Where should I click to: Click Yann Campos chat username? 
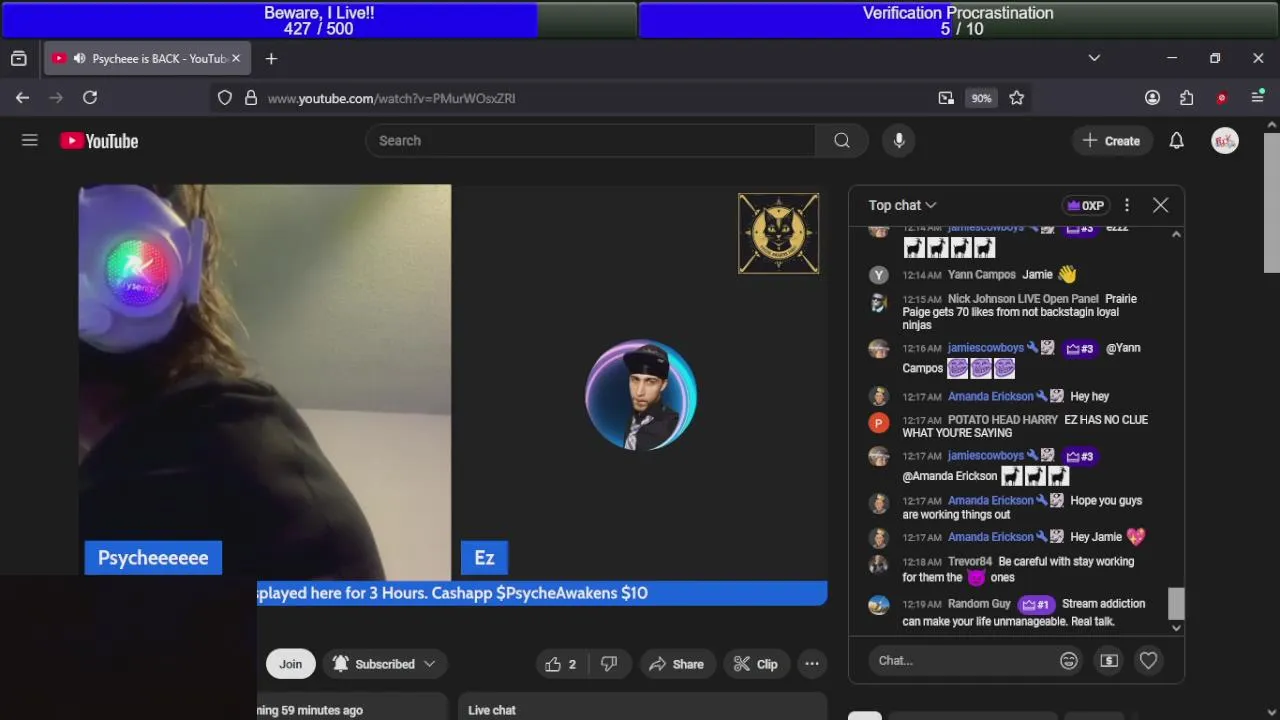pos(982,275)
